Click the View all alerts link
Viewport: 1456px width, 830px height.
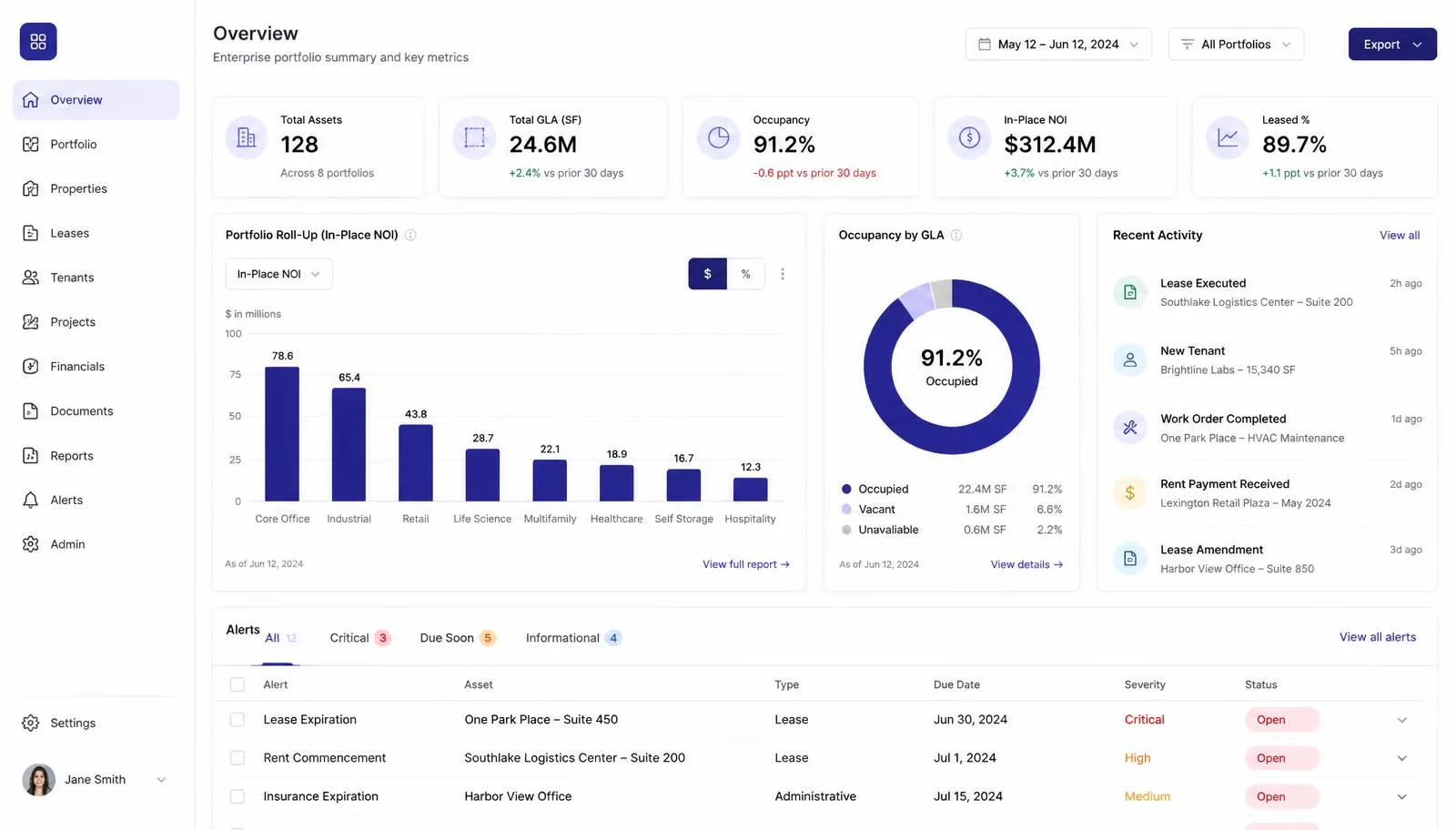[x=1378, y=637]
